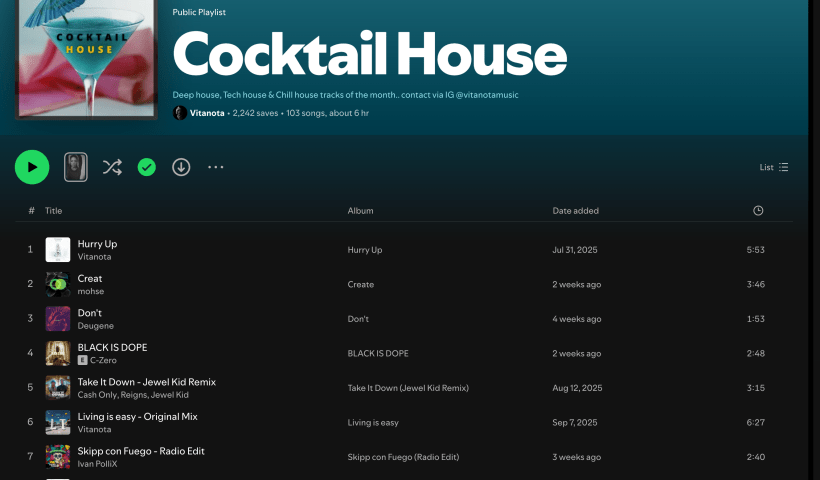Click the clock duration column header icon
Viewport: 820px width, 480px height.
point(758,211)
